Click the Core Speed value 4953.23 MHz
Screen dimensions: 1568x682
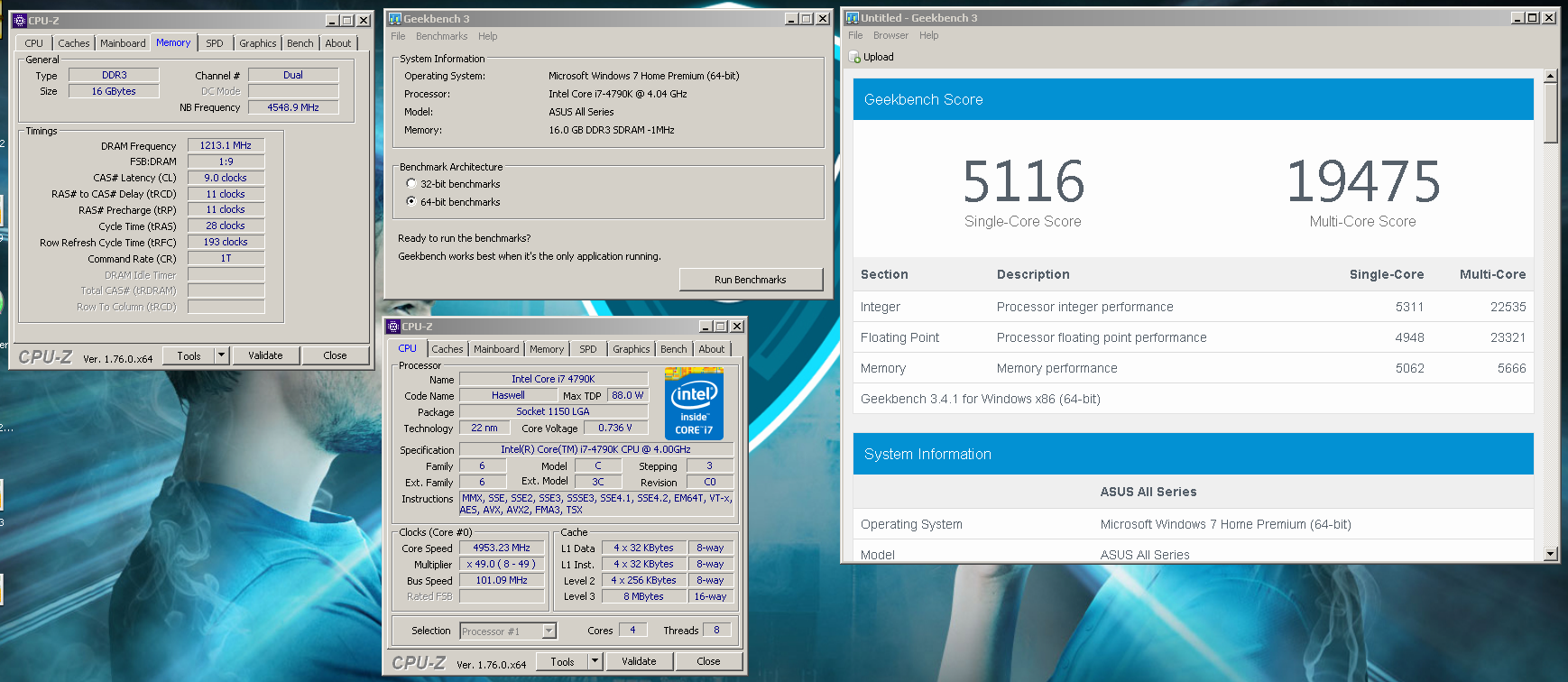[502, 548]
